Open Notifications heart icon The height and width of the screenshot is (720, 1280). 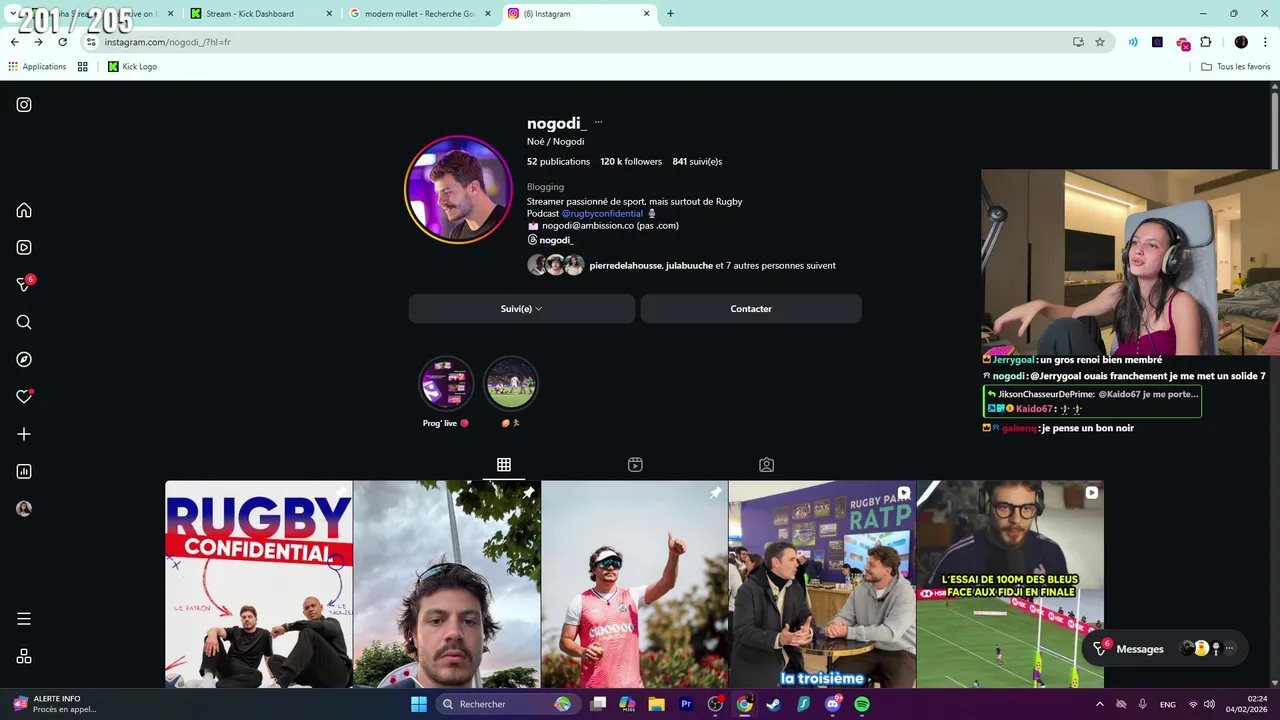pos(24,397)
